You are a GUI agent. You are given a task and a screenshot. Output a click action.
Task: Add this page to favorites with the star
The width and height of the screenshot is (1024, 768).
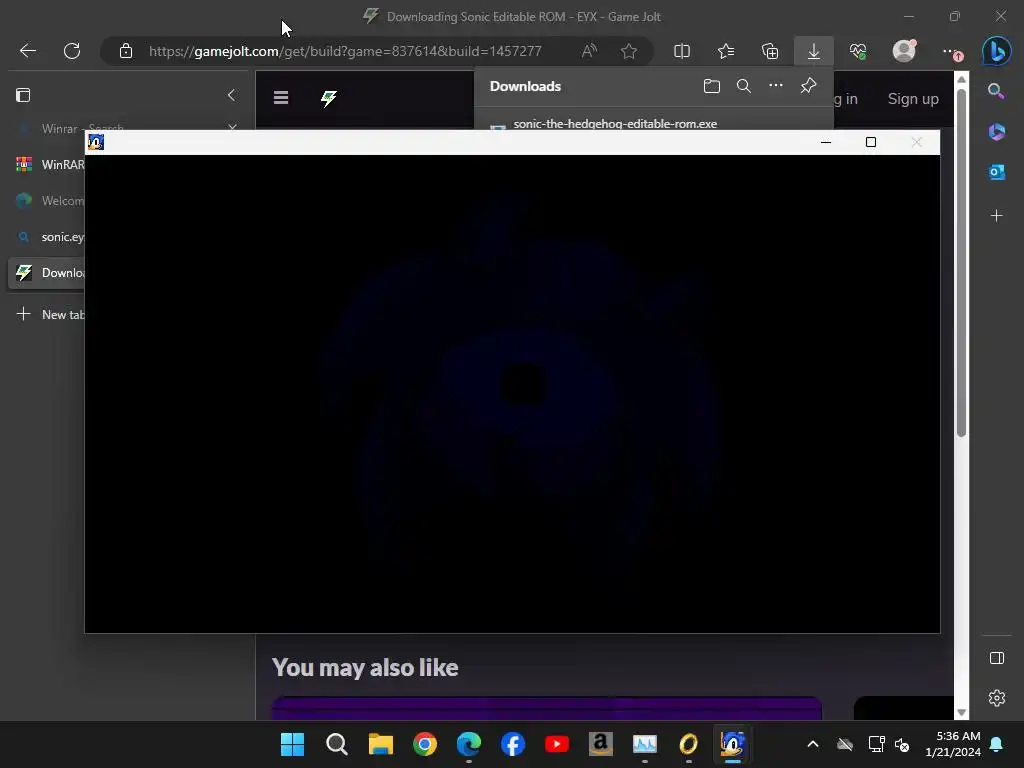(x=629, y=51)
